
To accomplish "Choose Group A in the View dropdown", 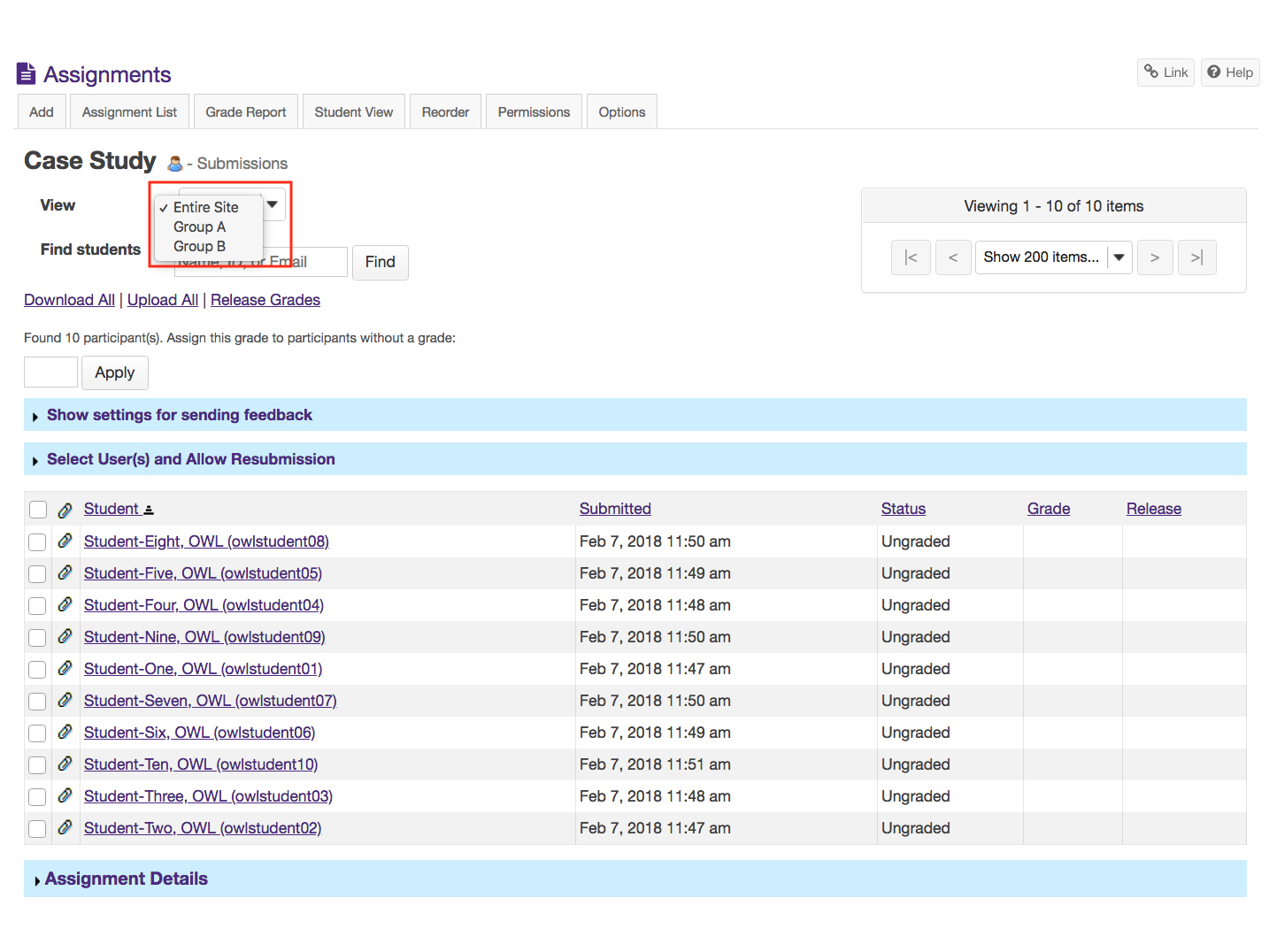I will coord(199,226).
